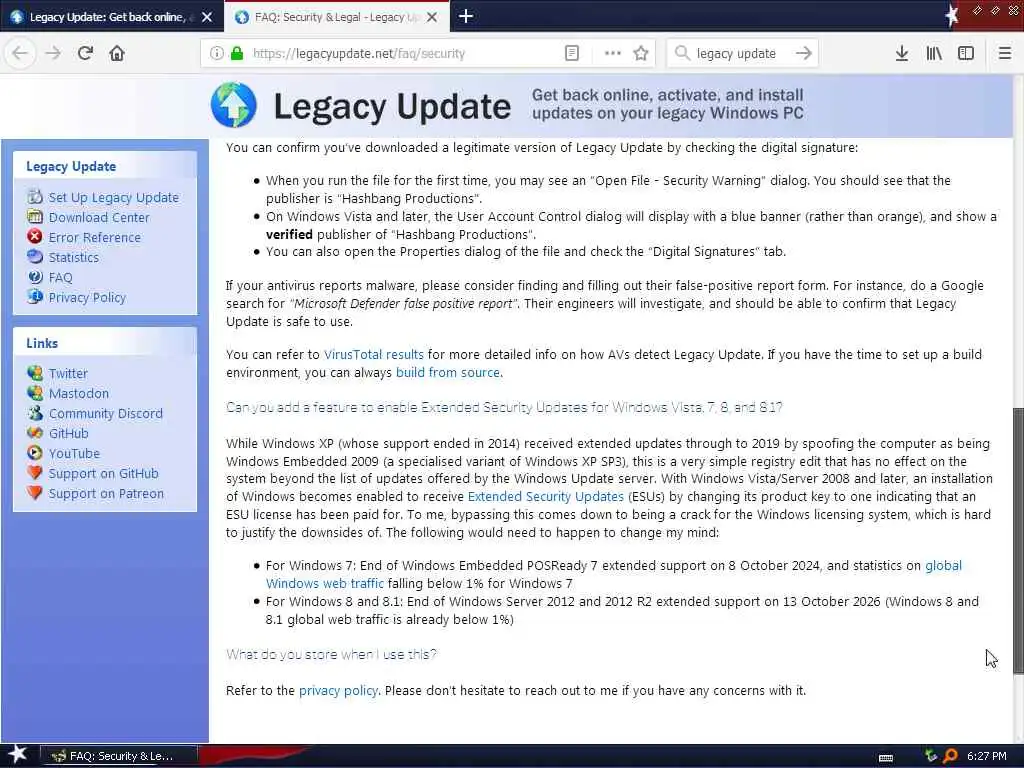This screenshot has height=768, width=1024.
Task: Click the Support on Patreon heart icon
Action: pyautogui.click(x=35, y=493)
